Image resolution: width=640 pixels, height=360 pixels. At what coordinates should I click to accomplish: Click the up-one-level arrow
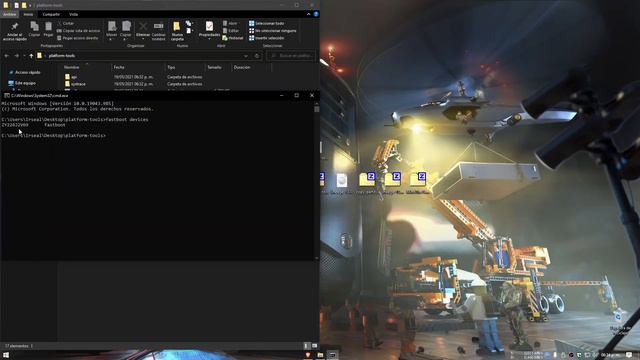[31, 56]
